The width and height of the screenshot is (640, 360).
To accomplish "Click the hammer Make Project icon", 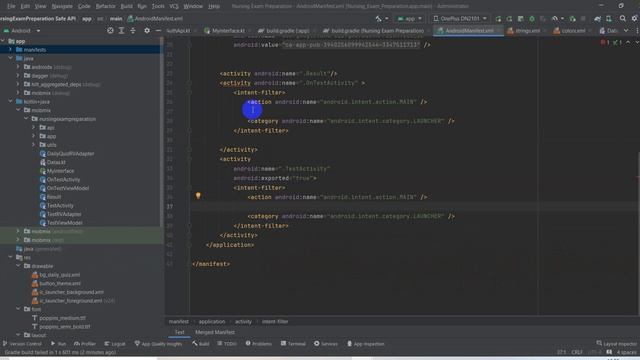I will click(378, 19).
